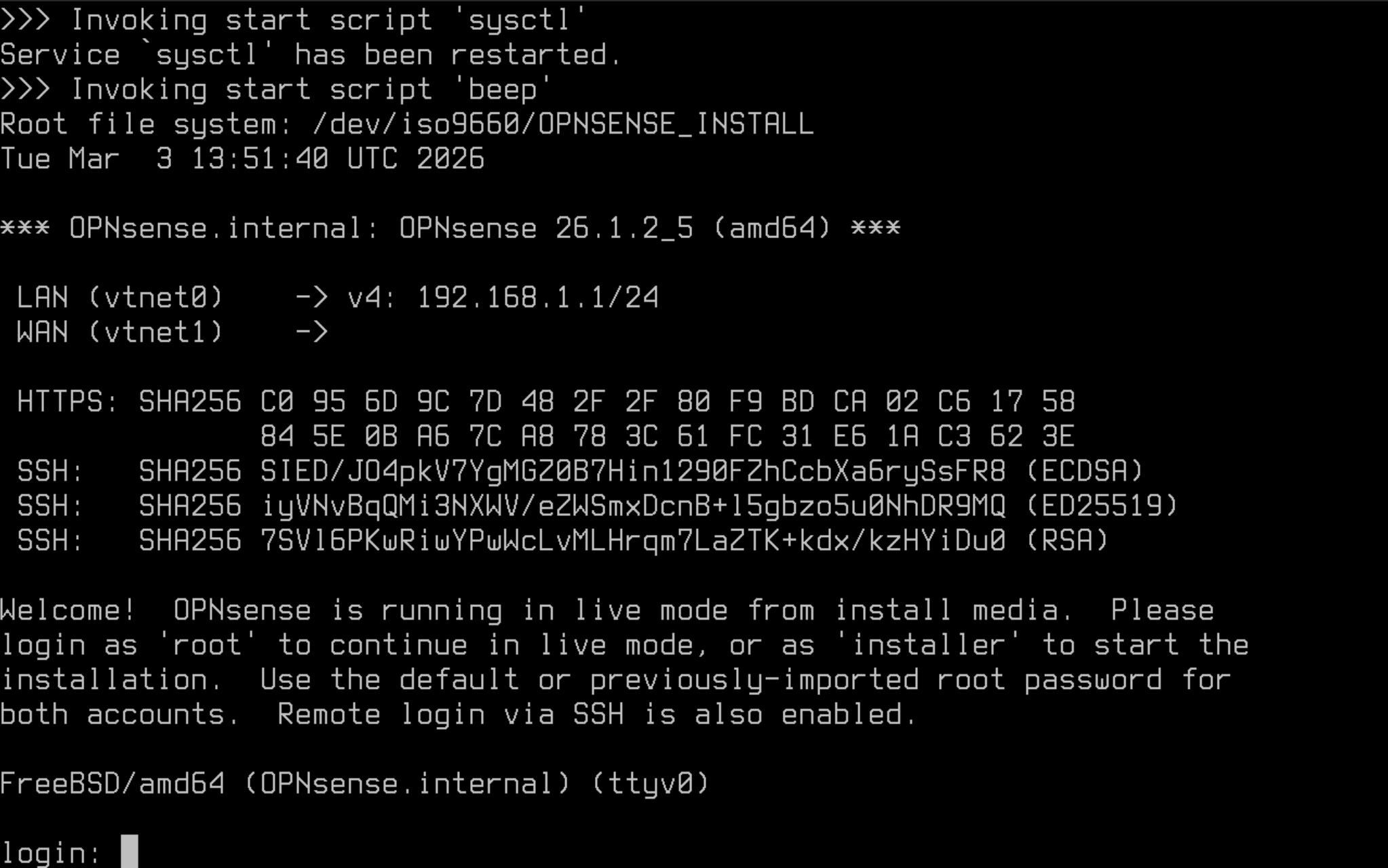
Task: Click the OPNsense 26.1.2_5 version text
Action: (546, 228)
